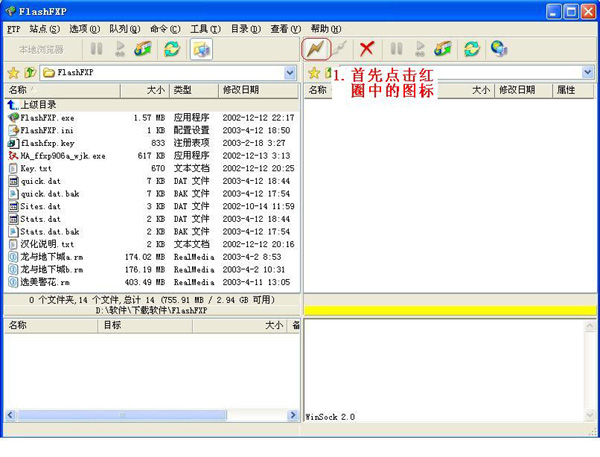Expand the FlashFXP local path dropdown
The image size is (600, 457).
click(291, 72)
